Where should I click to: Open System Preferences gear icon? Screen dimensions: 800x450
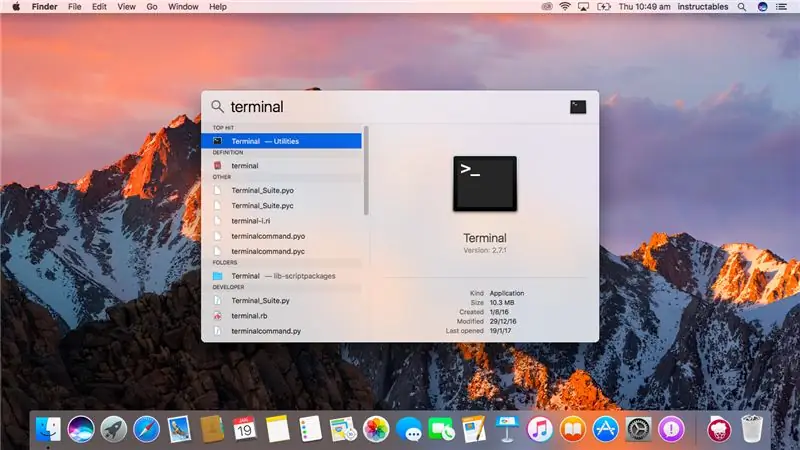click(x=638, y=429)
